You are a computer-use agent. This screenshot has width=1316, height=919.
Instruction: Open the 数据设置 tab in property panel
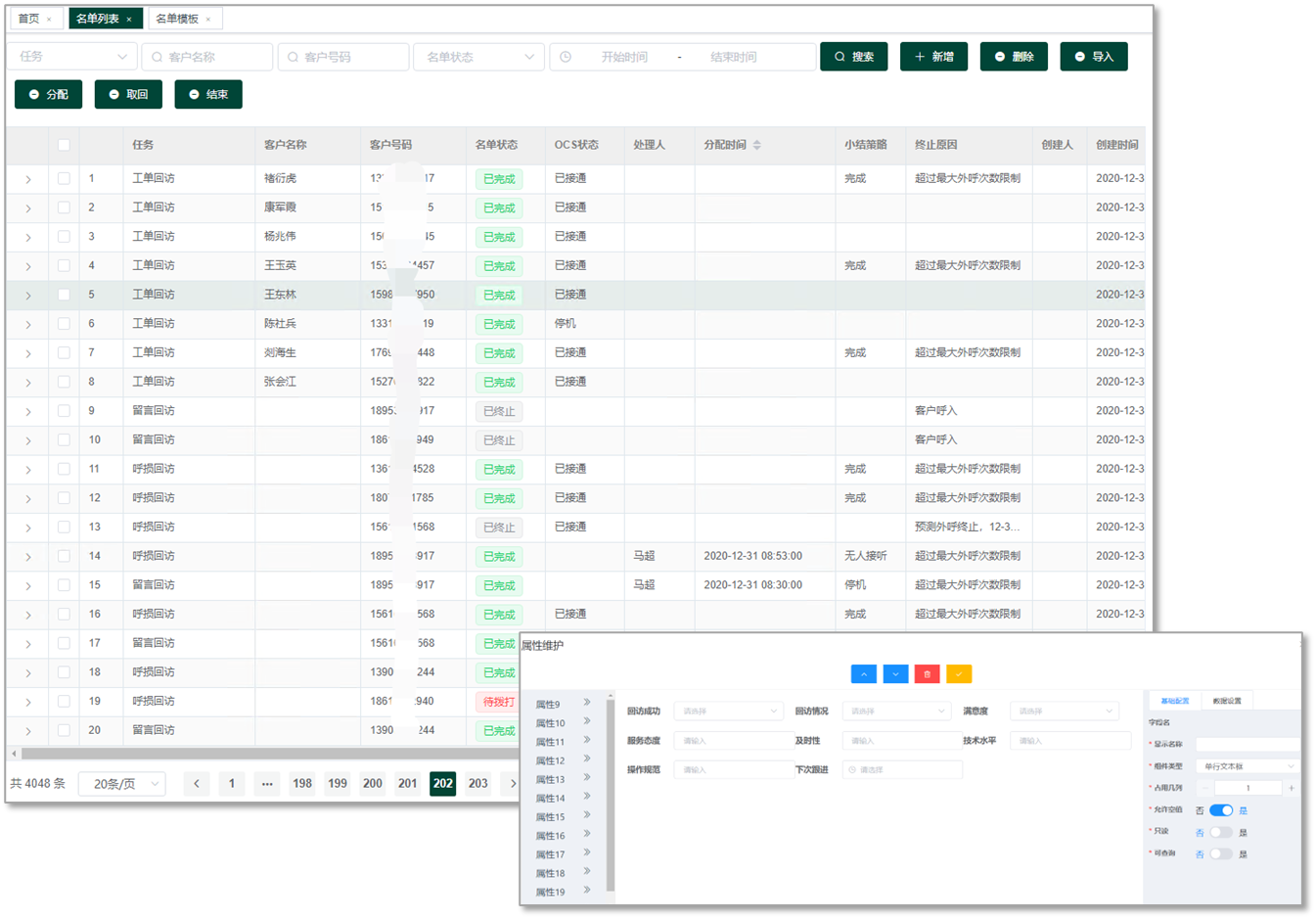click(1226, 701)
